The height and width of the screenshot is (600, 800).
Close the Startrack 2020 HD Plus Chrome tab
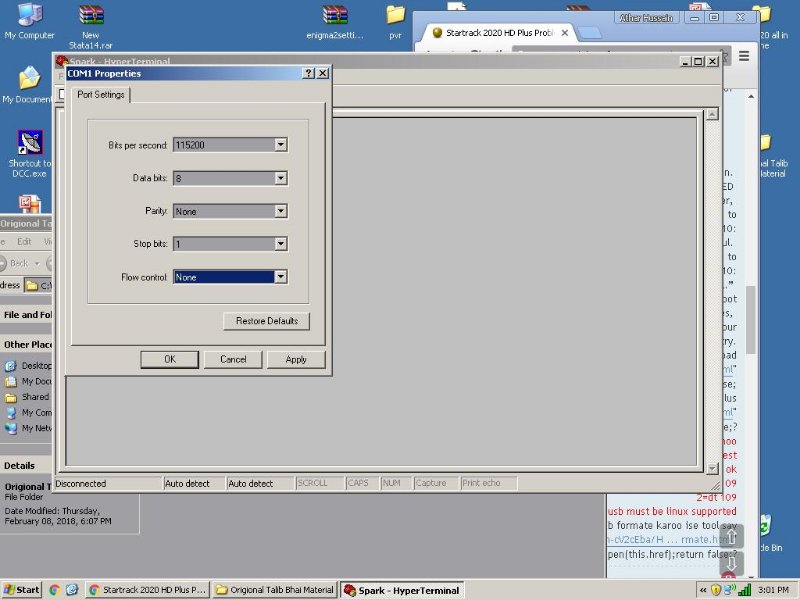pos(565,33)
